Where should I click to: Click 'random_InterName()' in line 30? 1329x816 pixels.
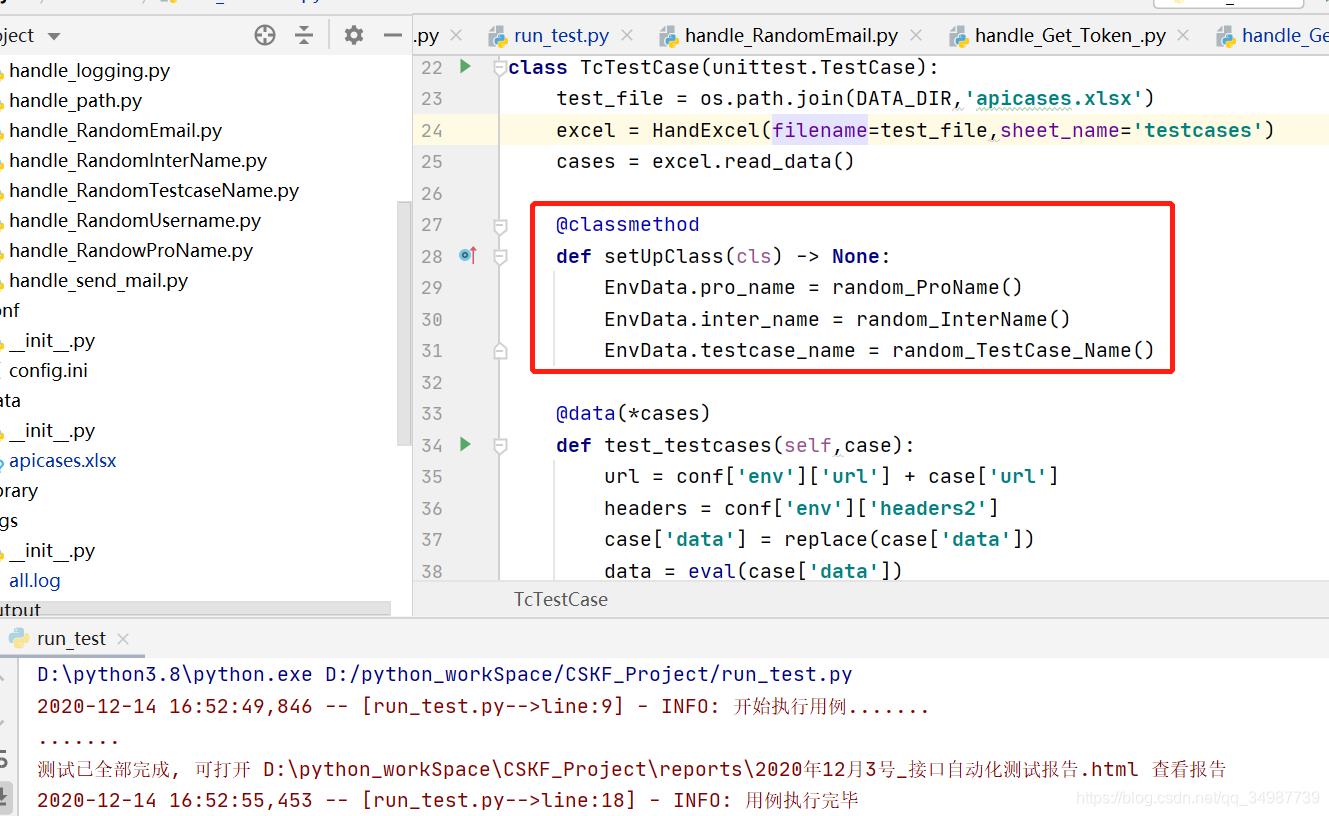tap(963, 320)
